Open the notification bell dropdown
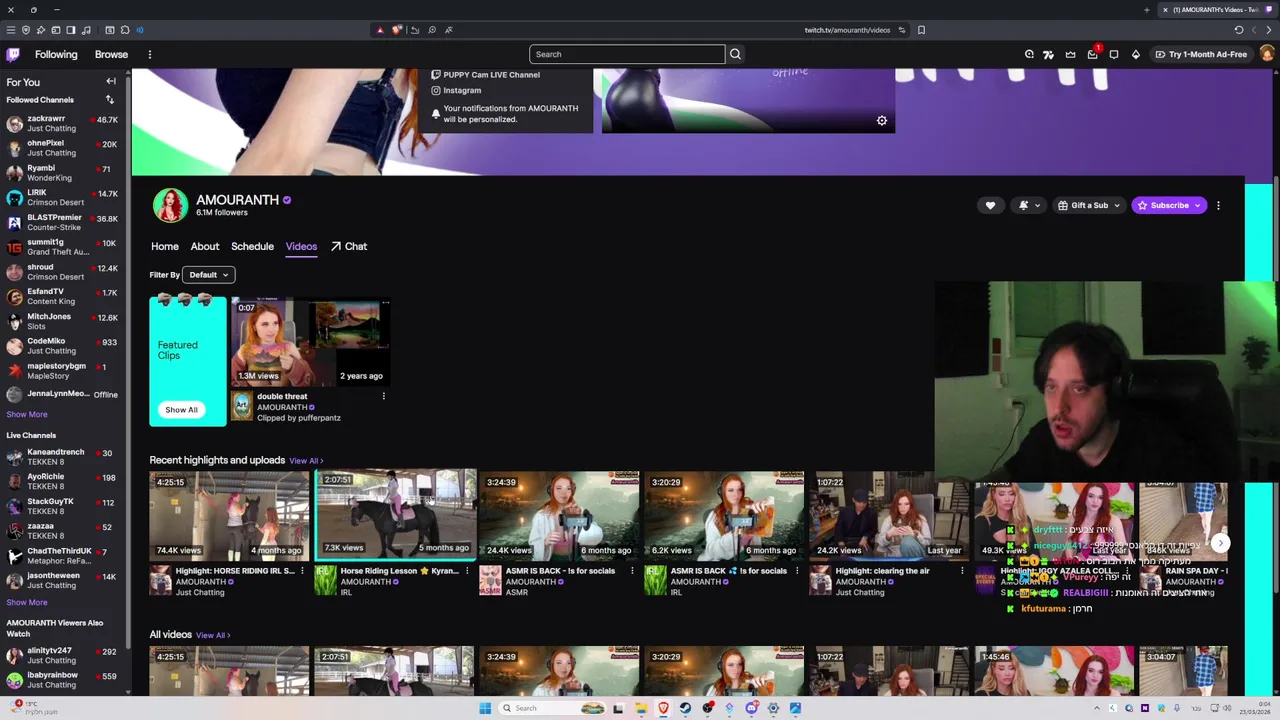The image size is (1280, 720). (x=1029, y=205)
